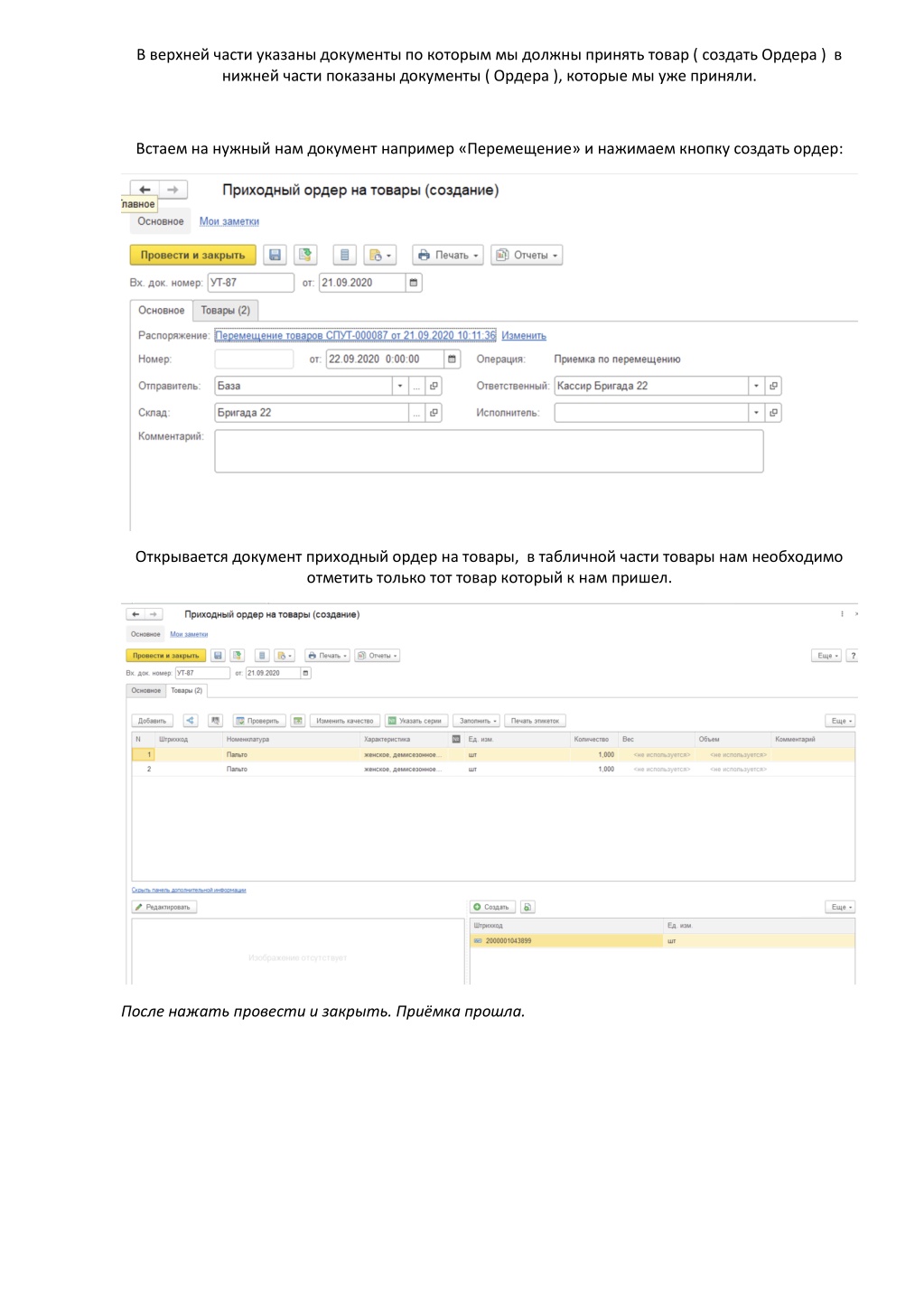Click the Изменить качество button
Screen dimensions: 924x1307
click(x=344, y=721)
